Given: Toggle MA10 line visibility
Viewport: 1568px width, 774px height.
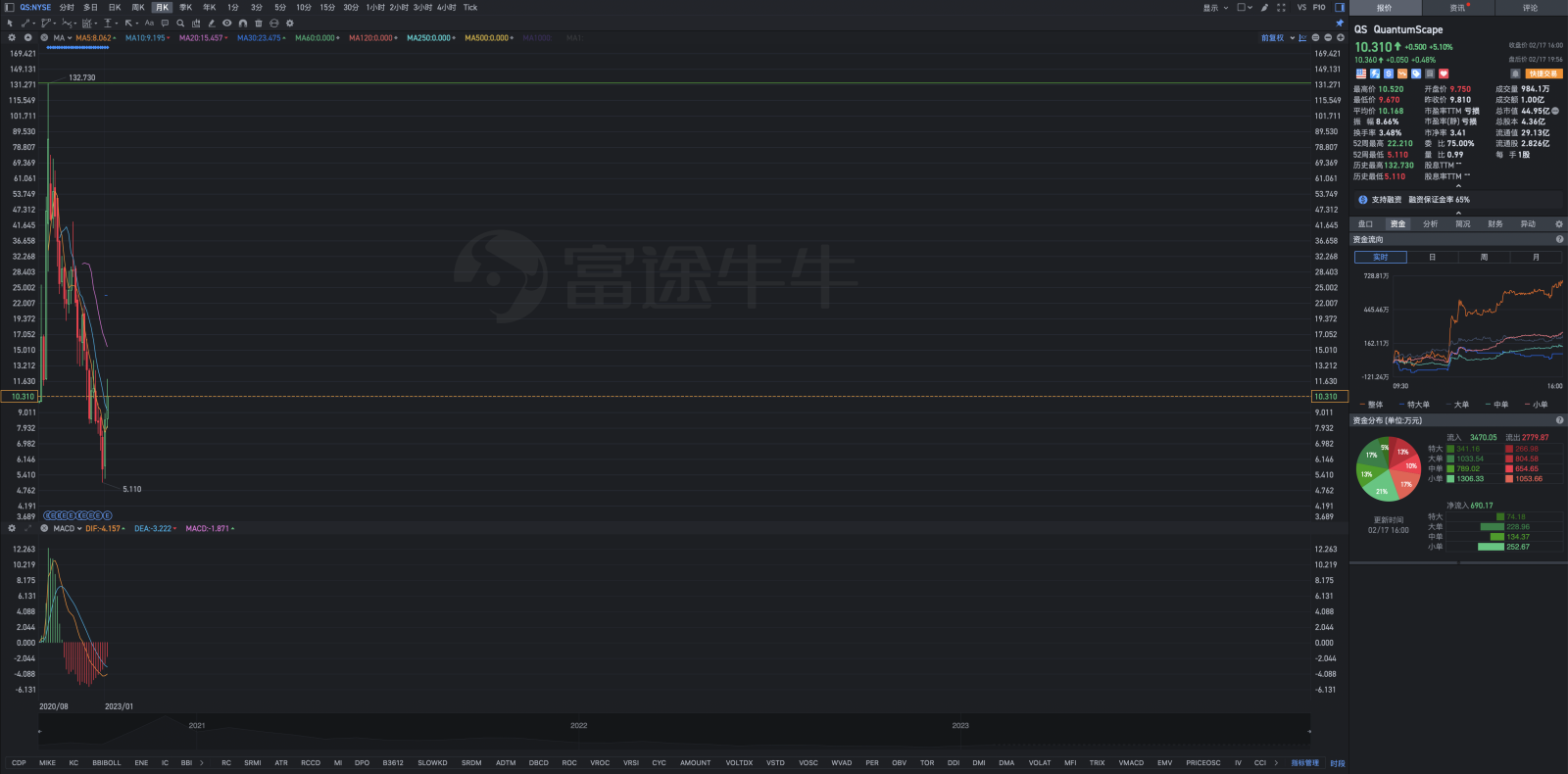Looking at the screenshot, I should (x=147, y=38).
